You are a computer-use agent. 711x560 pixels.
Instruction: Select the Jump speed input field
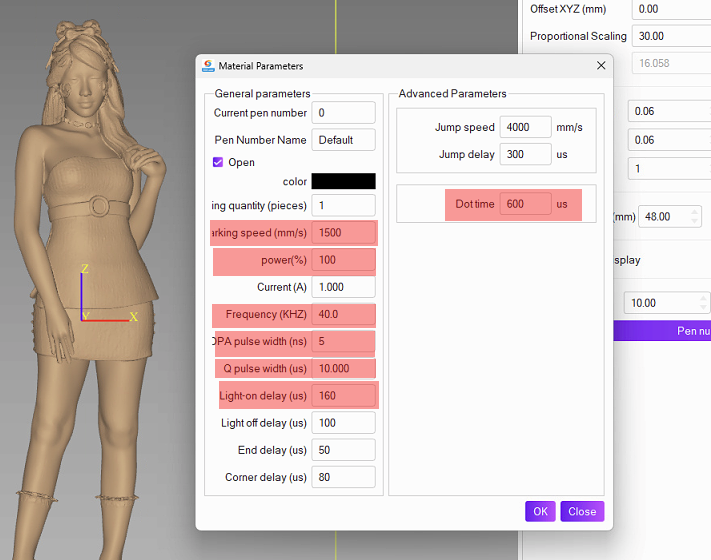click(x=526, y=127)
